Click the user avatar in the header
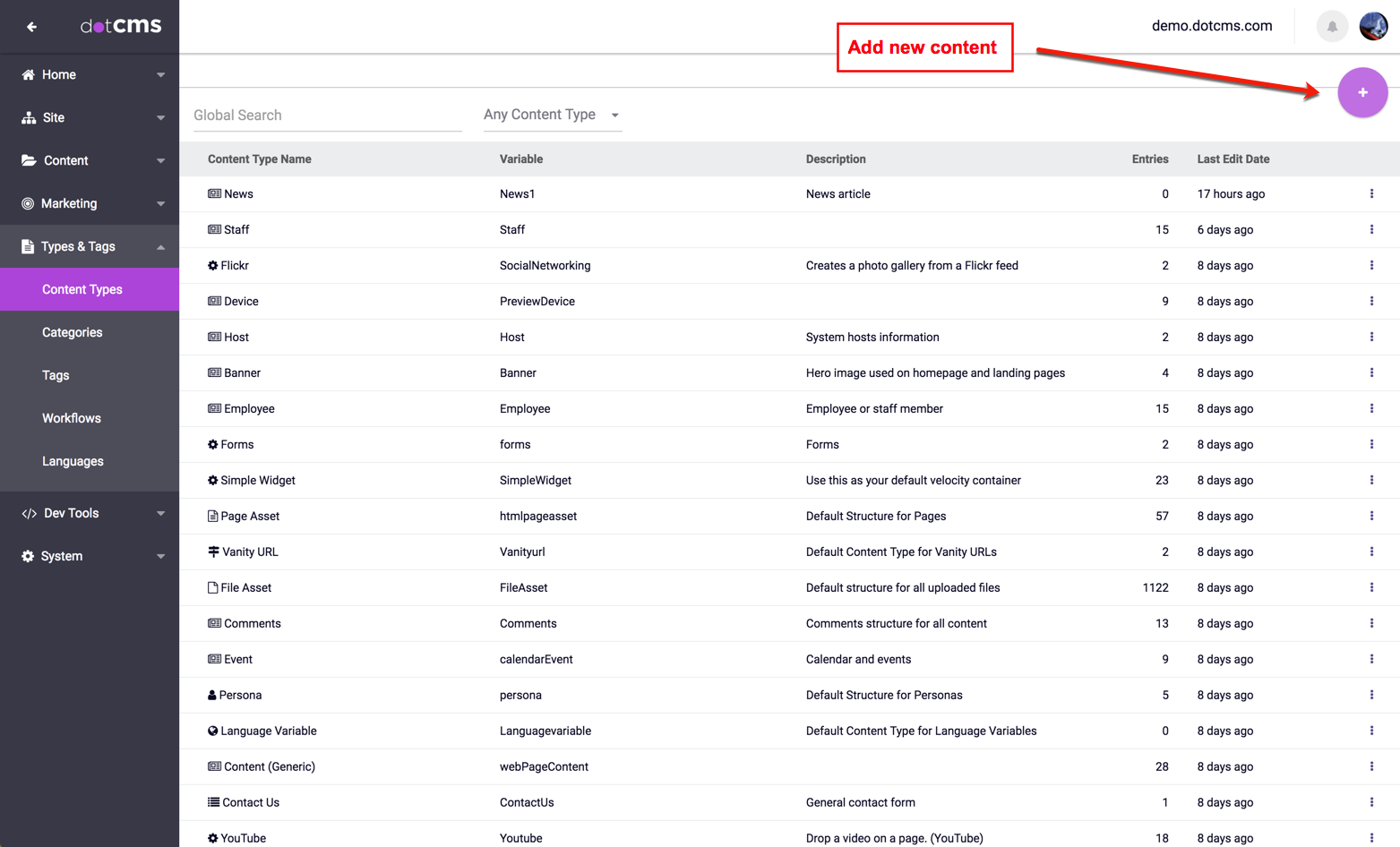Screen dimensions: 1400x847 1373,26
